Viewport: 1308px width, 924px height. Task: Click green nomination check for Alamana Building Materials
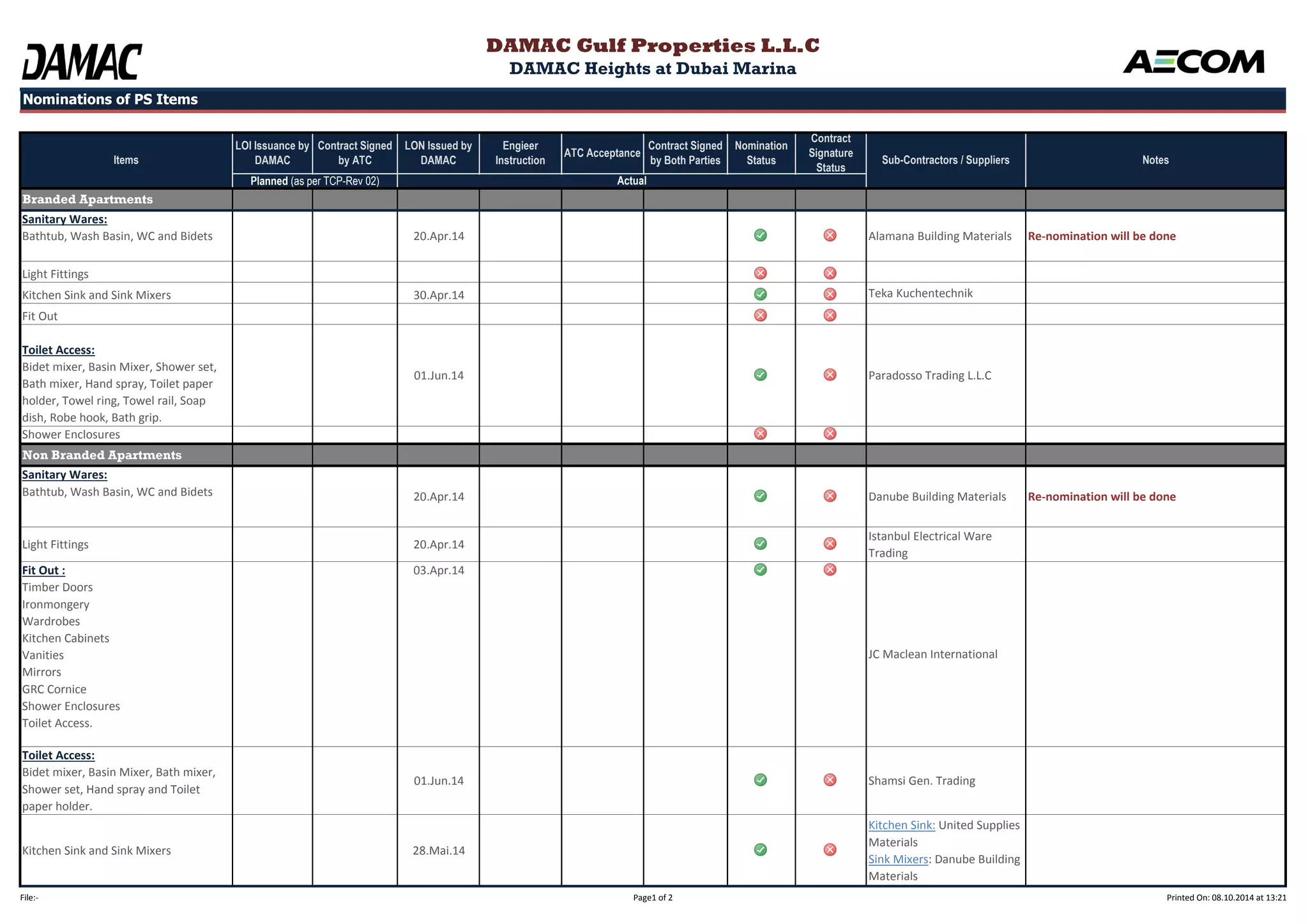coord(760,235)
